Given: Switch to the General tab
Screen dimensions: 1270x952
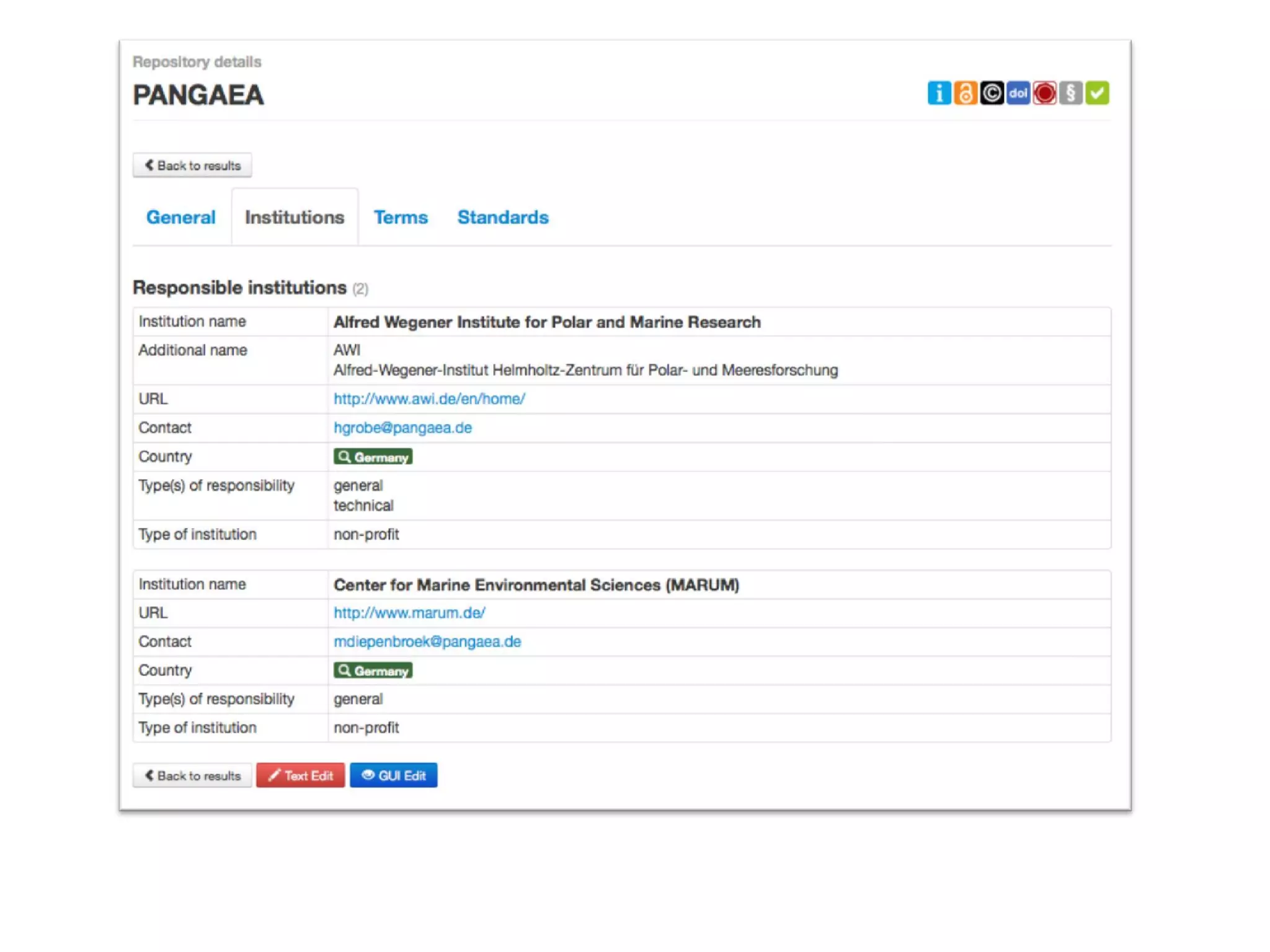Looking at the screenshot, I should coord(180,218).
